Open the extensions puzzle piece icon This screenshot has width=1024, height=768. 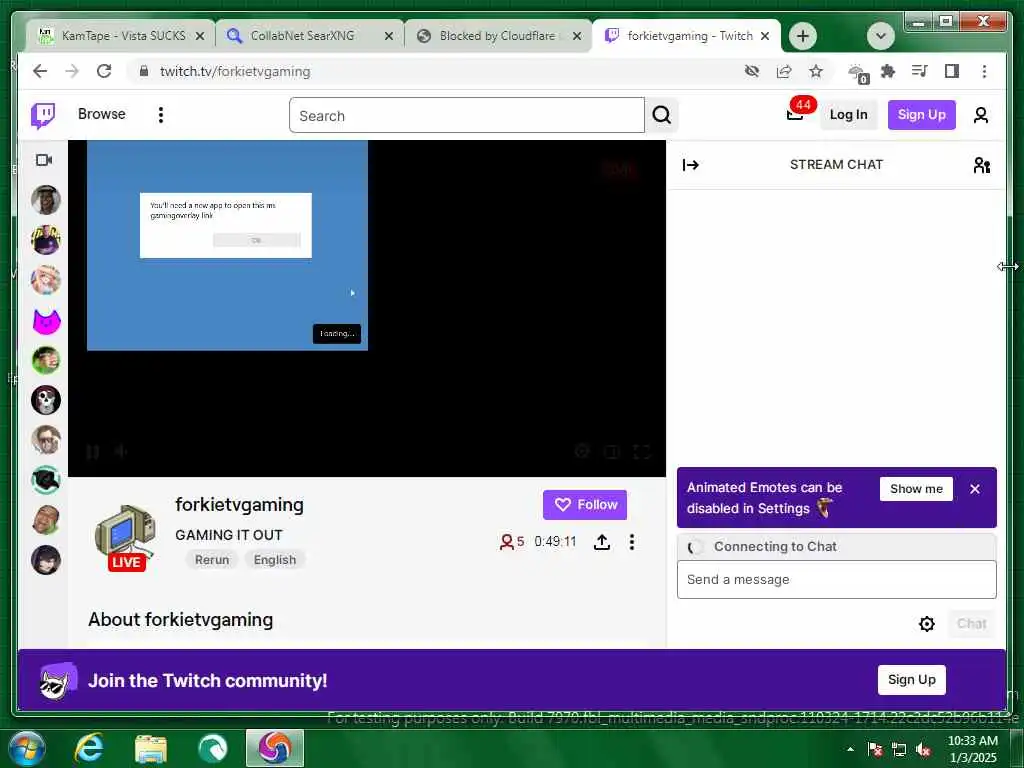coord(888,71)
